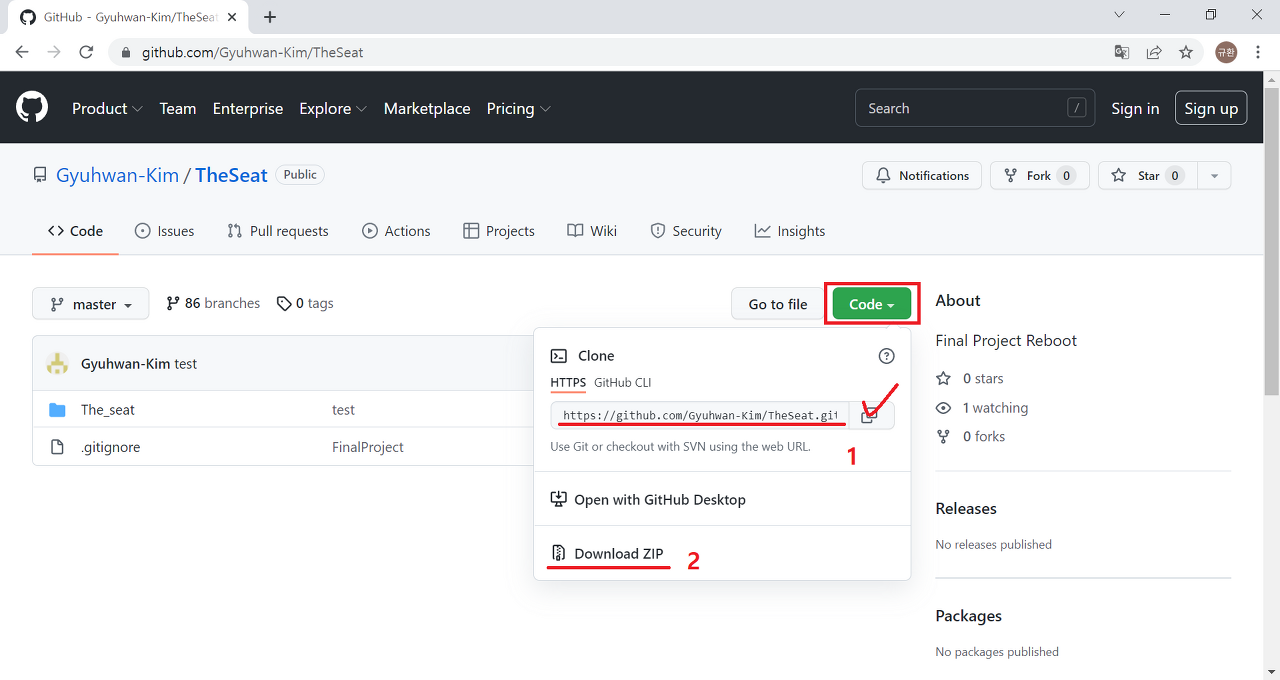Go back using the browser back arrow
The width and height of the screenshot is (1280, 680).
click(x=22, y=52)
